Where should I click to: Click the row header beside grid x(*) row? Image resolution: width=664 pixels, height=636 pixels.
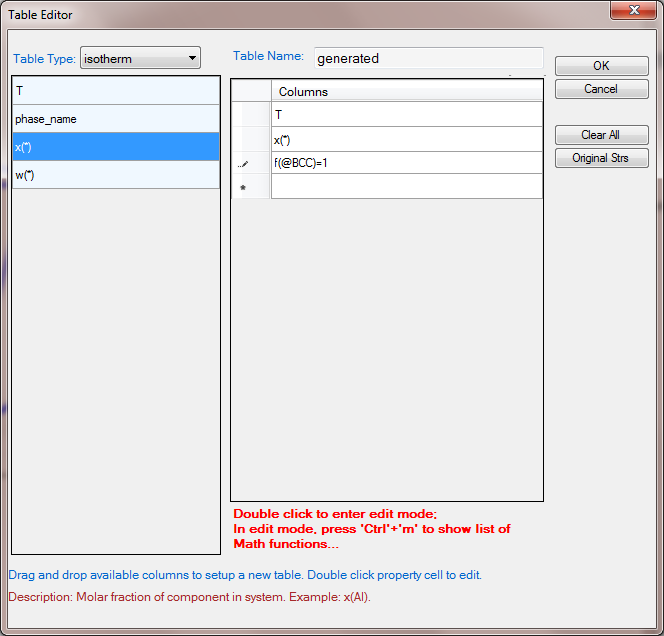tap(250, 139)
